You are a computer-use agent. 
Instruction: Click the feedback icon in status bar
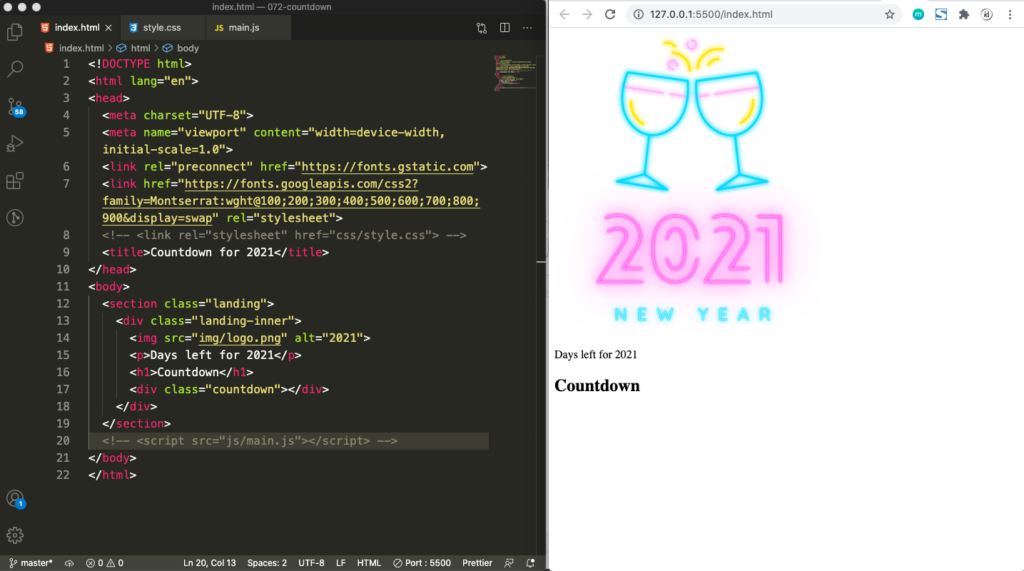coord(509,563)
